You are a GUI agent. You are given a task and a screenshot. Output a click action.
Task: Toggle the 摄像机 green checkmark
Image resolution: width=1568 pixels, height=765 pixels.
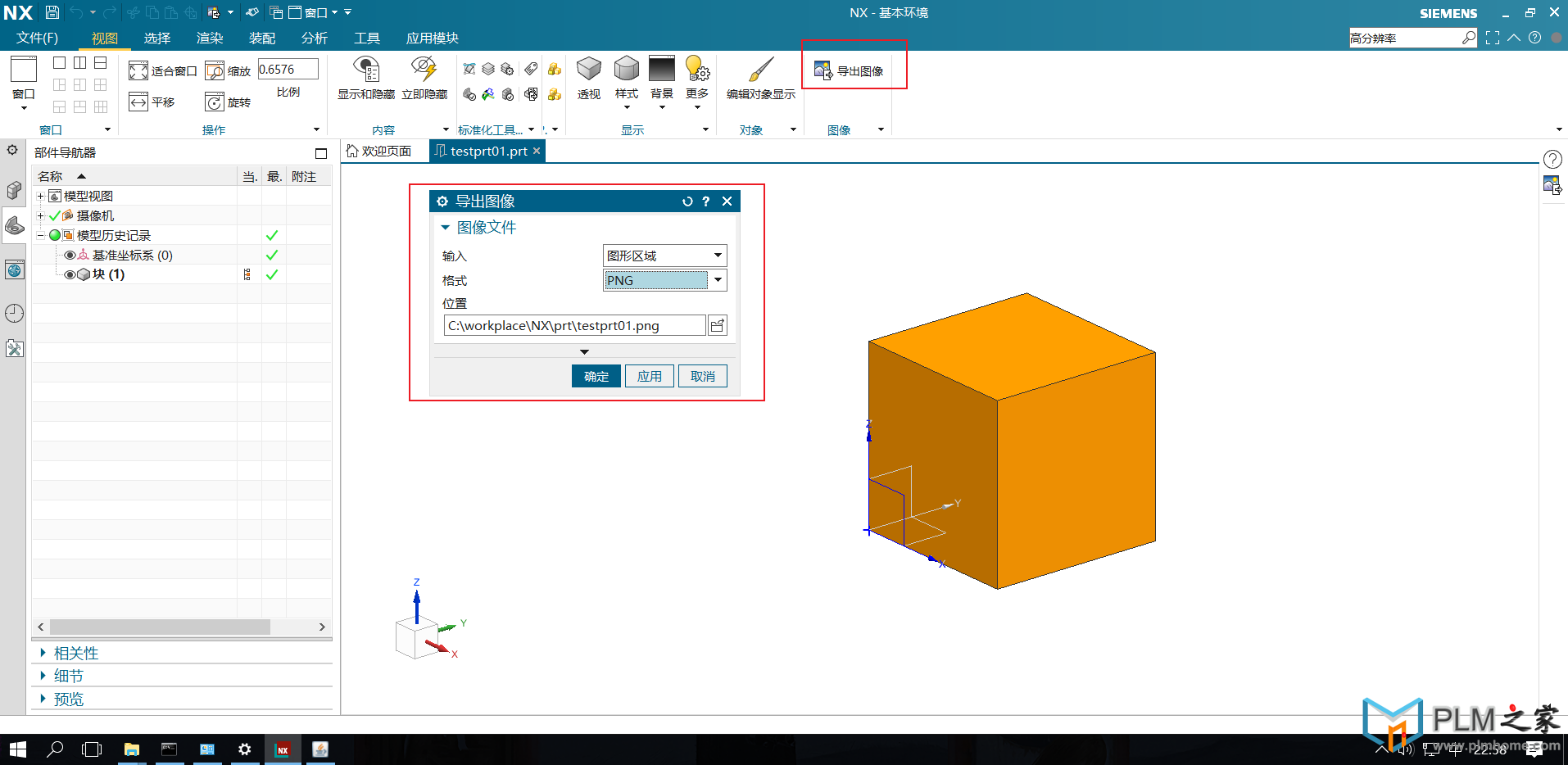coord(55,216)
